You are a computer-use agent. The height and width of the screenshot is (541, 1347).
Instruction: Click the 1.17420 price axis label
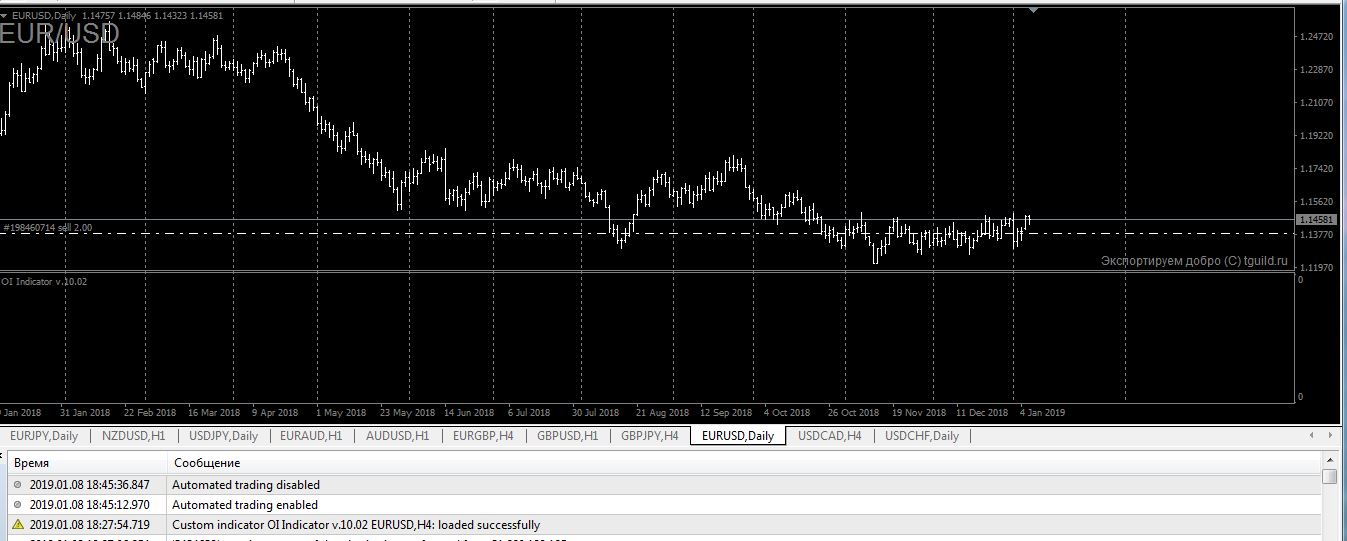pos(1316,169)
